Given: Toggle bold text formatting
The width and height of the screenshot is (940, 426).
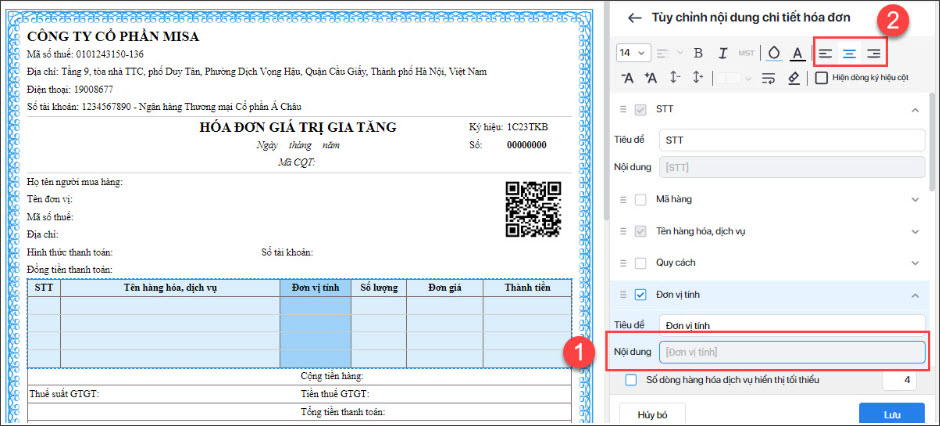Looking at the screenshot, I should (697, 53).
